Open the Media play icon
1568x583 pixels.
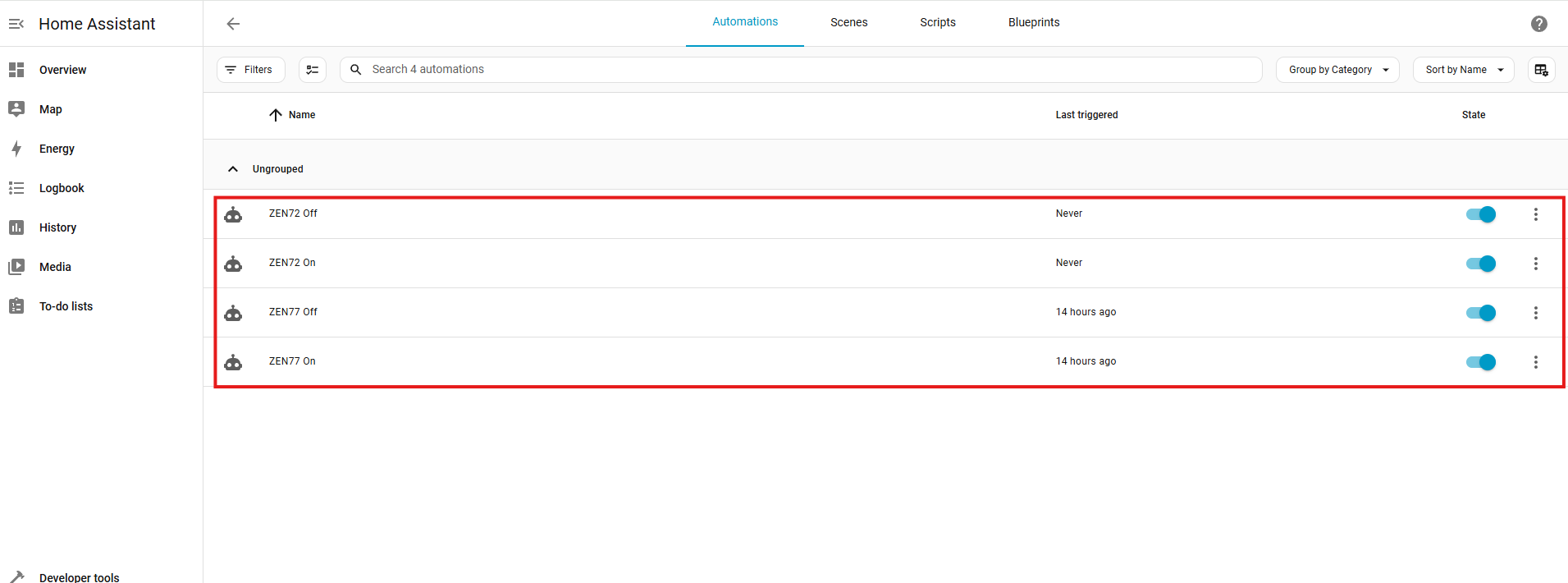coord(16,267)
